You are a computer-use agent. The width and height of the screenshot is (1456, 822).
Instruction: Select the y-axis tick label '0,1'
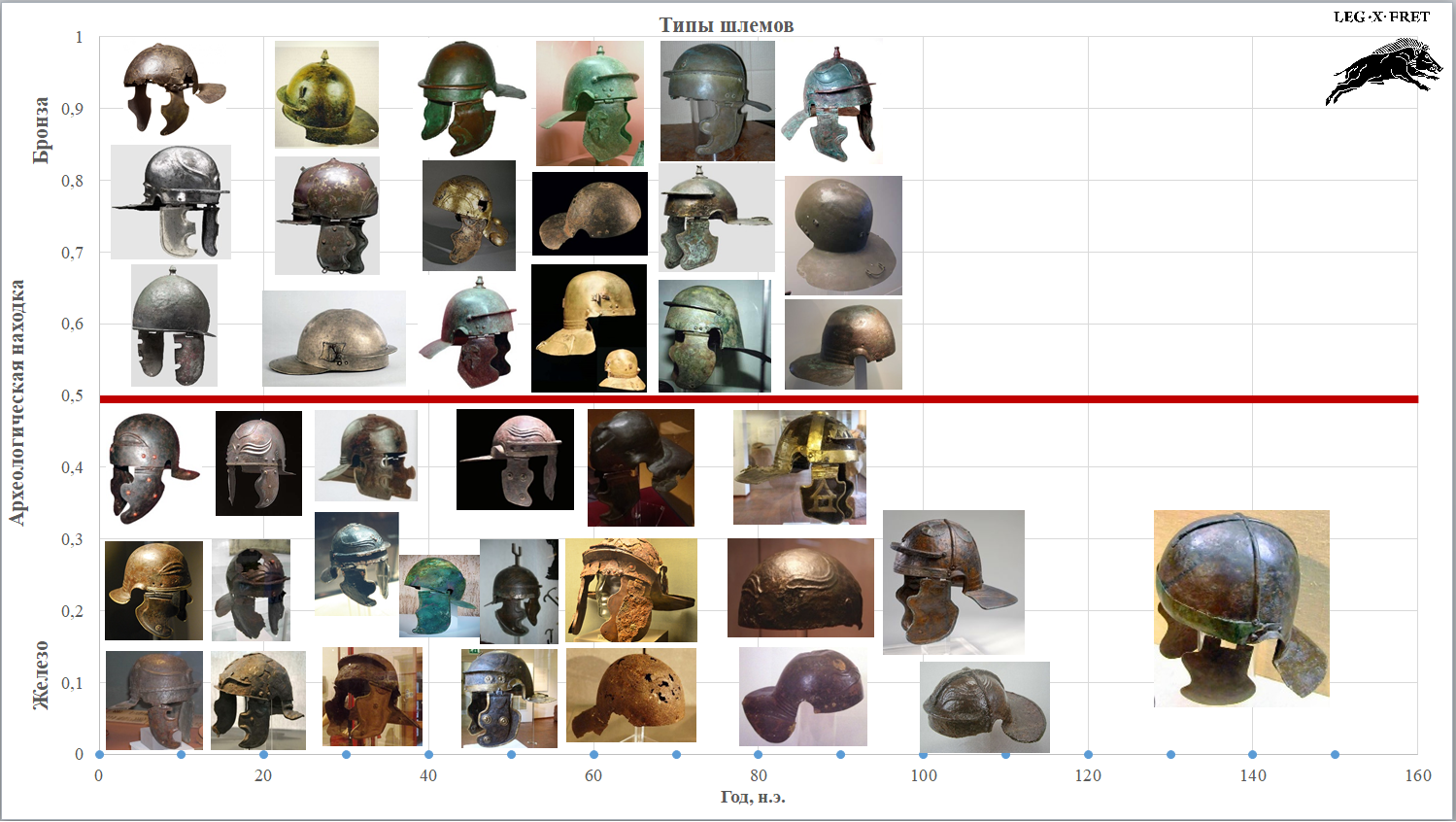click(73, 683)
